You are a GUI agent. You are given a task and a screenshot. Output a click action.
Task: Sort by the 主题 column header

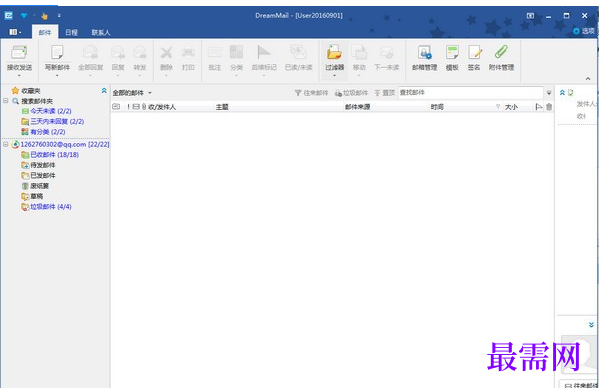222,107
